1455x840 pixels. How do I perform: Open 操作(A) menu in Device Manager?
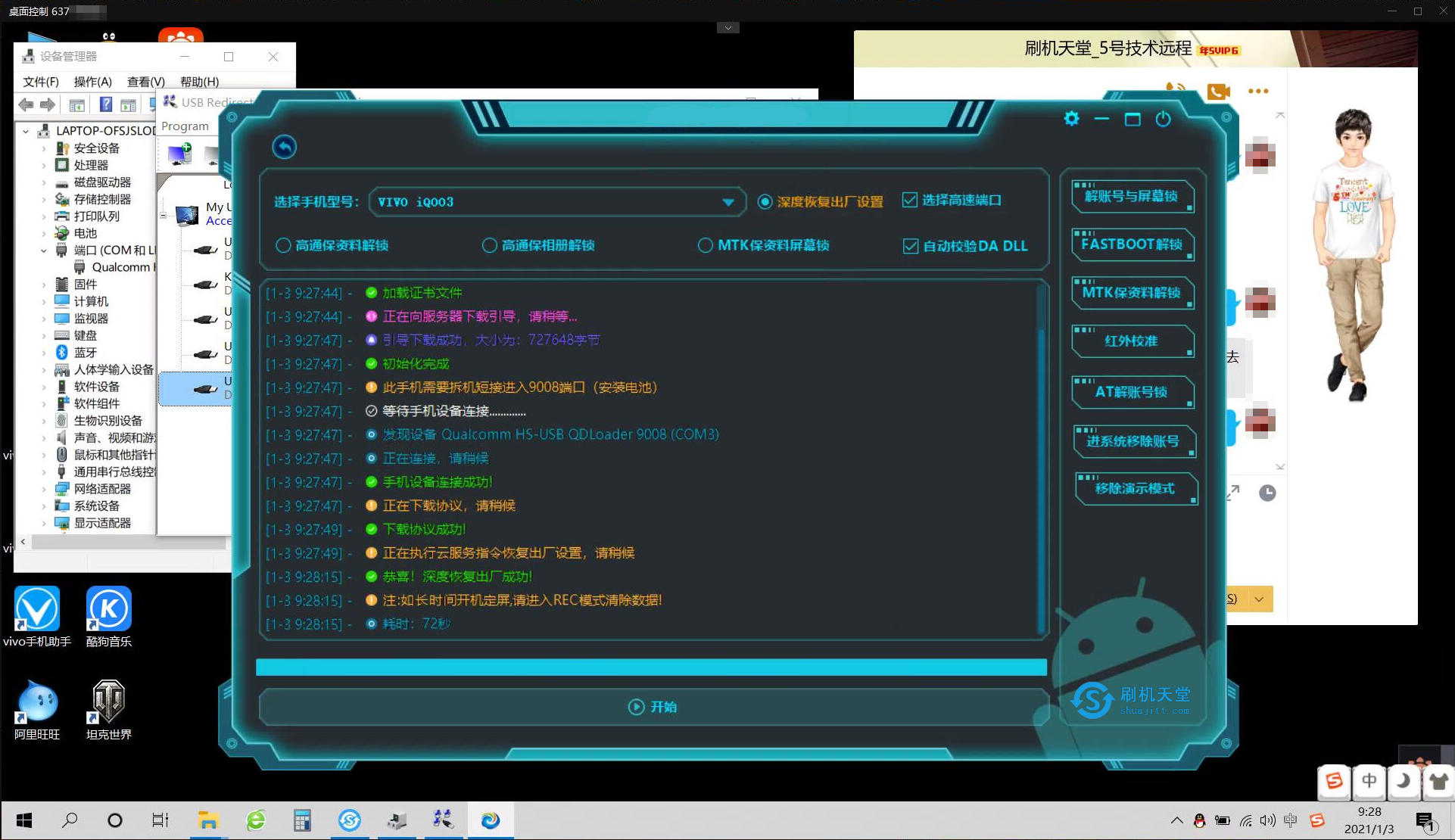point(92,82)
